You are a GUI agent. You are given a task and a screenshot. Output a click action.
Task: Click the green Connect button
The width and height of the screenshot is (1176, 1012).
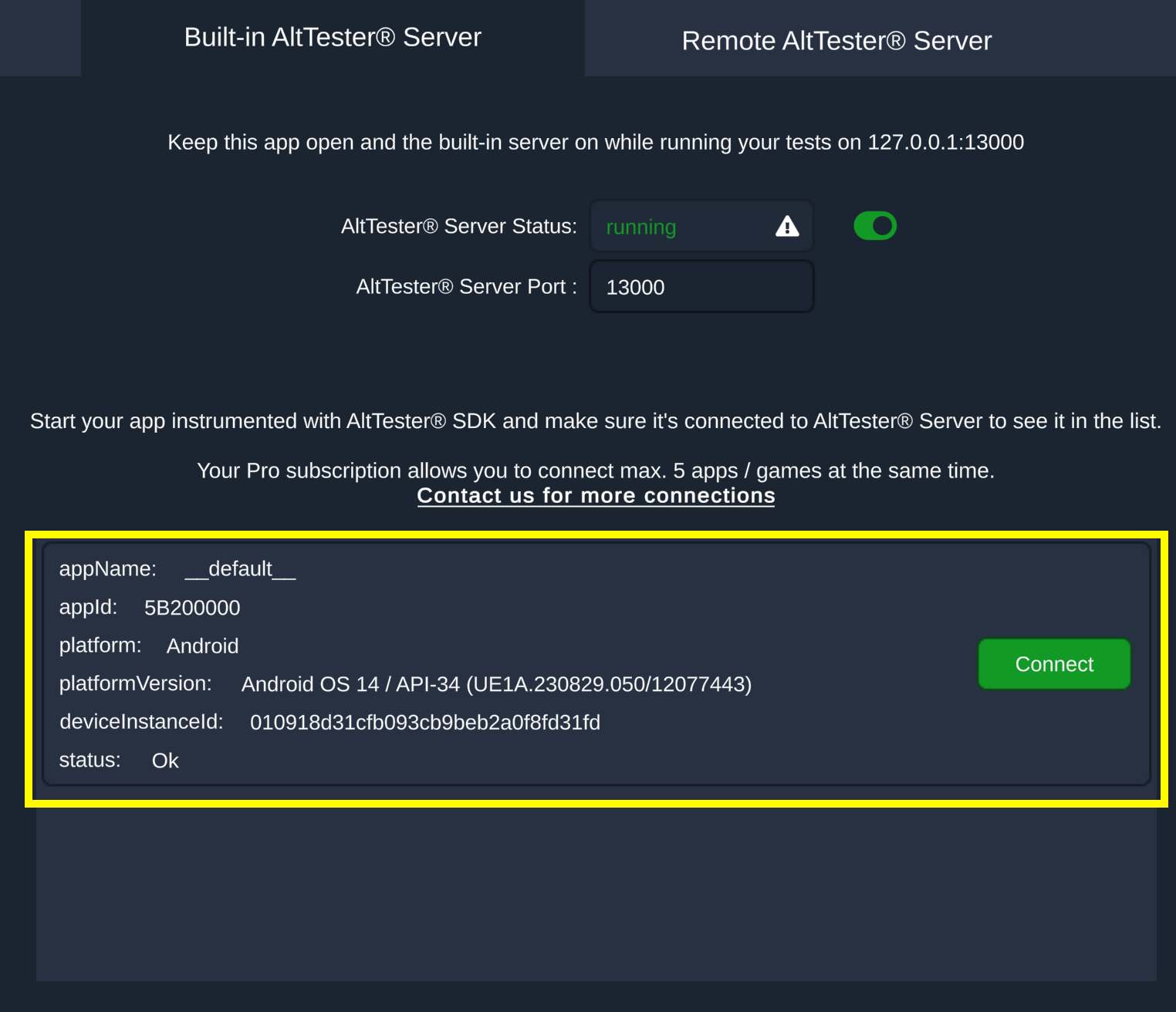click(x=1054, y=663)
